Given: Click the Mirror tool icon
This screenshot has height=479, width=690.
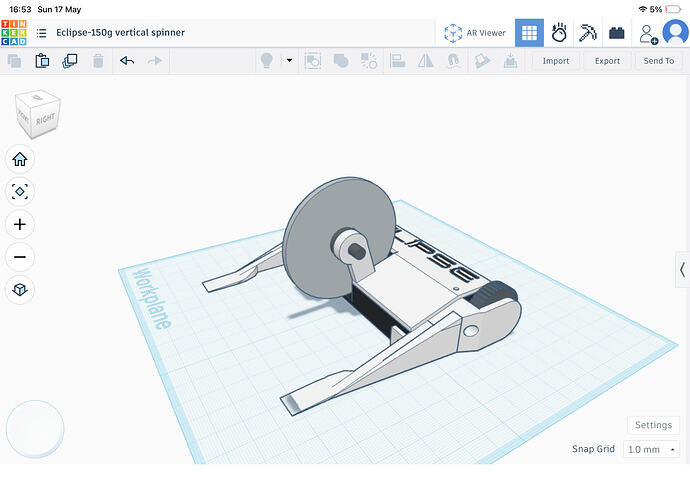Looking at the screenshot, I should coord(426,61).
